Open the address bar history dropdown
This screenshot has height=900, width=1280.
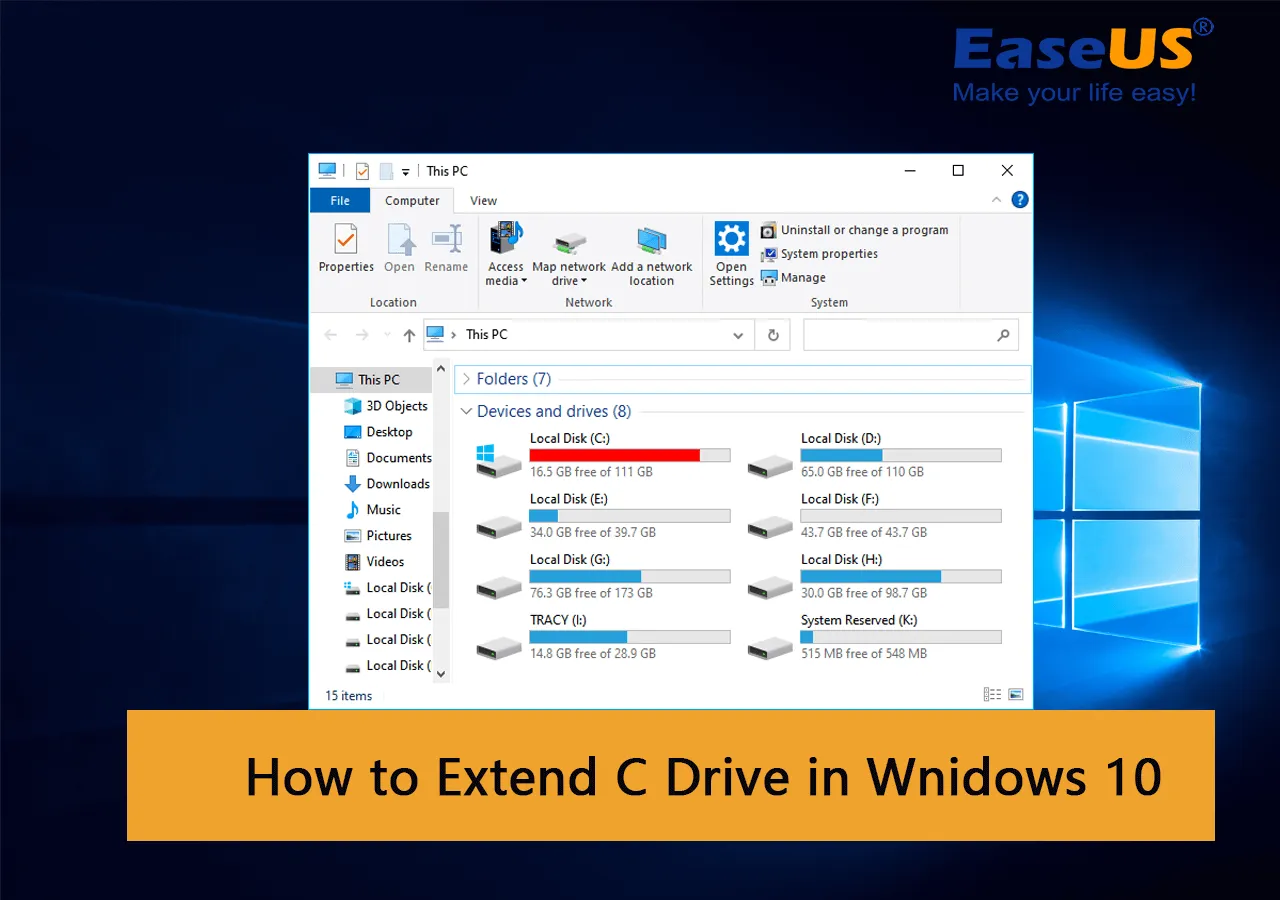739,335
